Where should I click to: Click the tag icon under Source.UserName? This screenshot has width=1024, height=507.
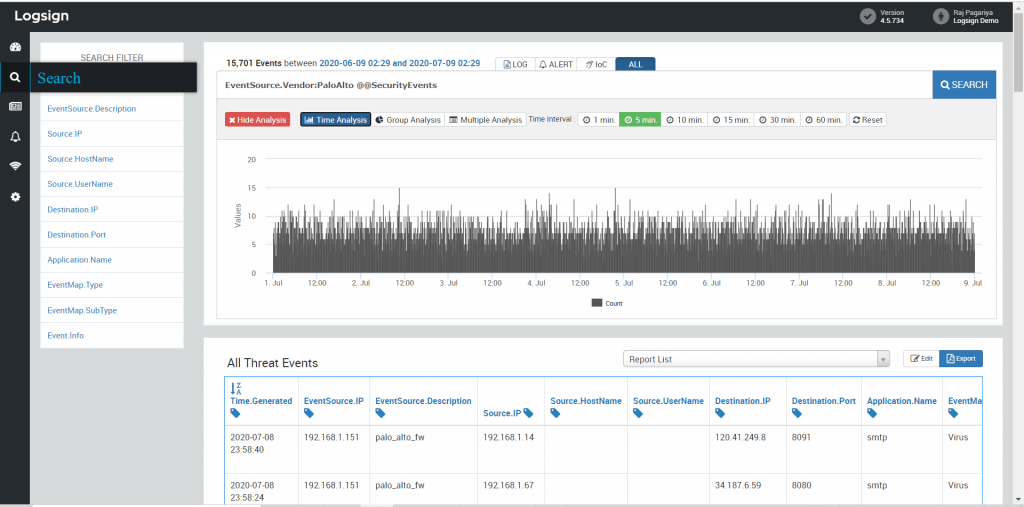tap(638, 414)
